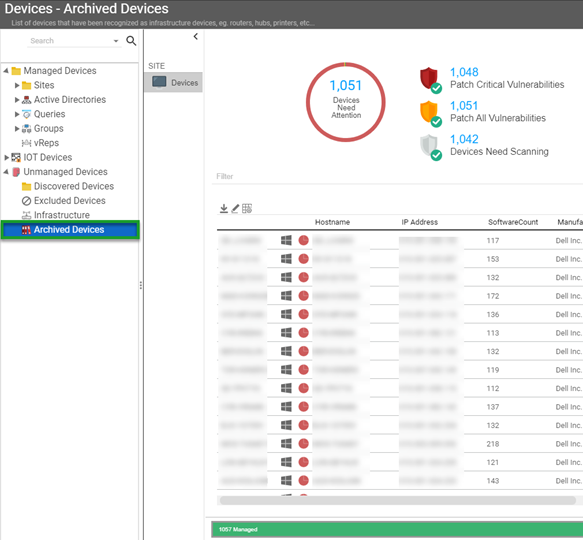Expand the IOT Devices node
The width and height of the screenshot is (583, 540).
click(x=6, y=157)
